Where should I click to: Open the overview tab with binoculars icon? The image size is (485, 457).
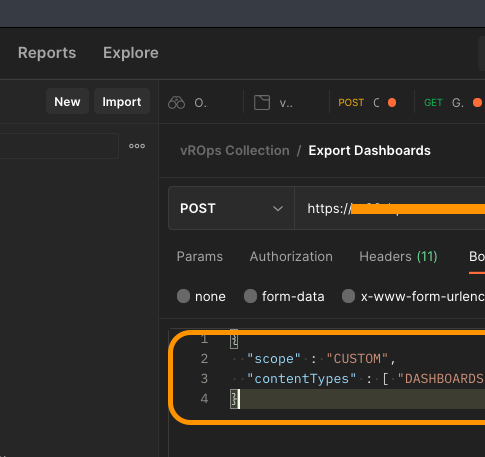click(188, 103)
